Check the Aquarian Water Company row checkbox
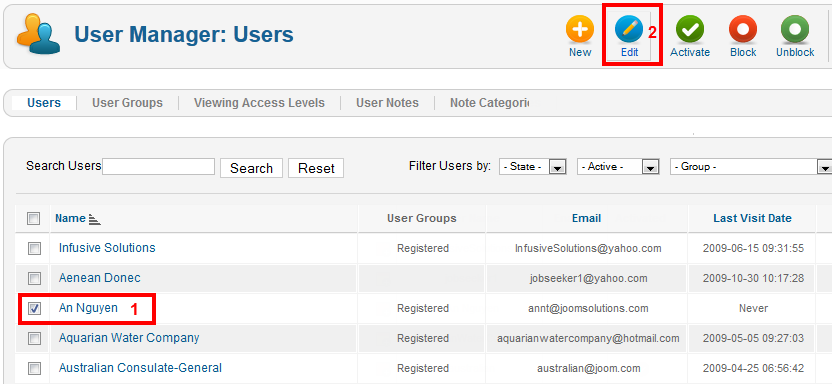The width and height of the screenshot is (832, 384). [x=34, y=338]
